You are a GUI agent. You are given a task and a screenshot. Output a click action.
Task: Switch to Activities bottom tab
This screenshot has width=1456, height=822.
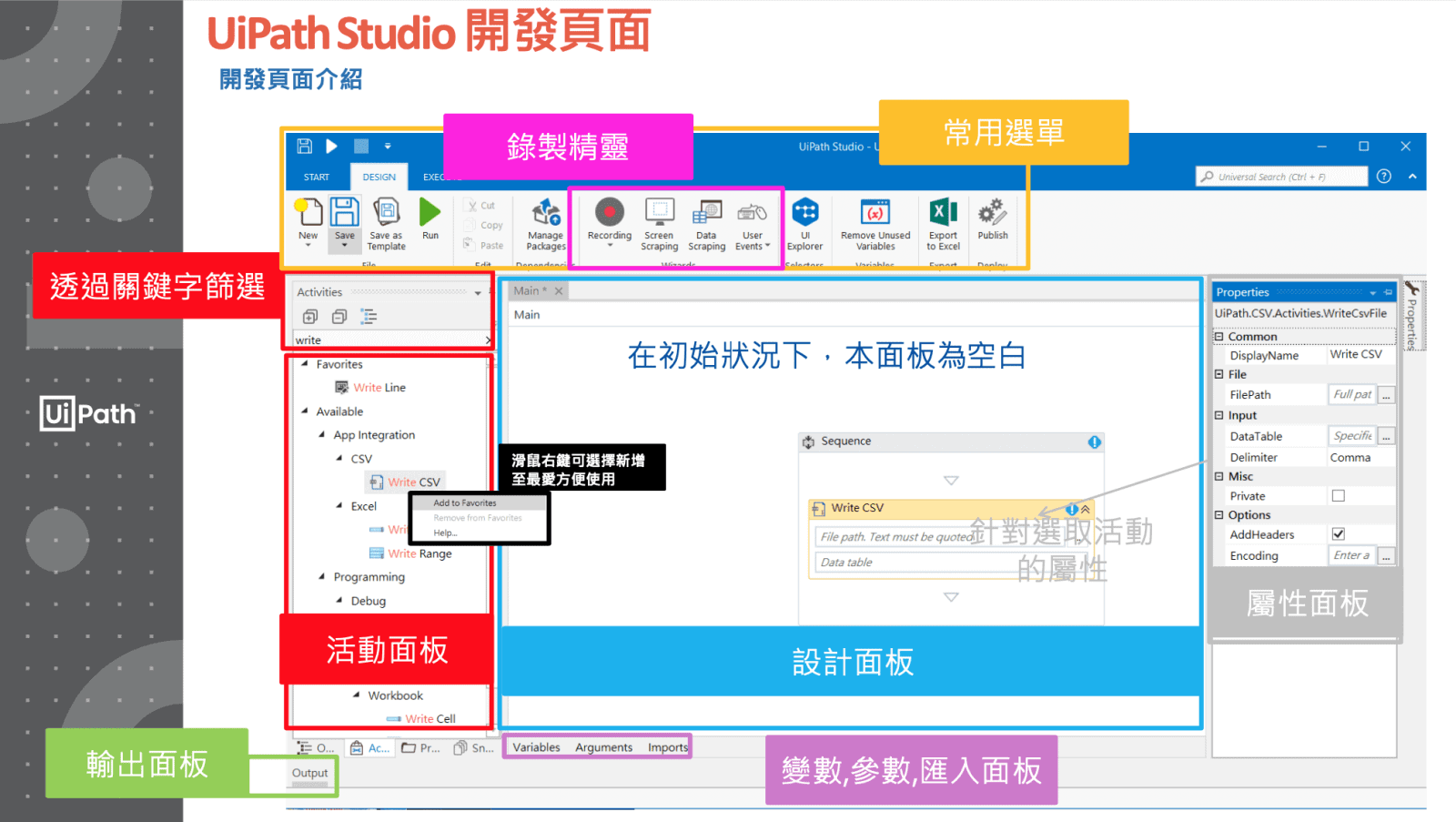tap(371, 748)
